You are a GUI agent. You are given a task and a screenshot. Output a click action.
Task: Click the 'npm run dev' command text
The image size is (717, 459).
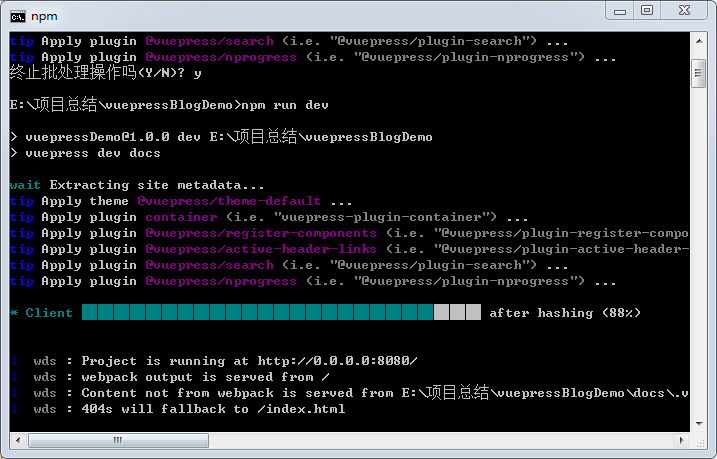click(285, 105)
